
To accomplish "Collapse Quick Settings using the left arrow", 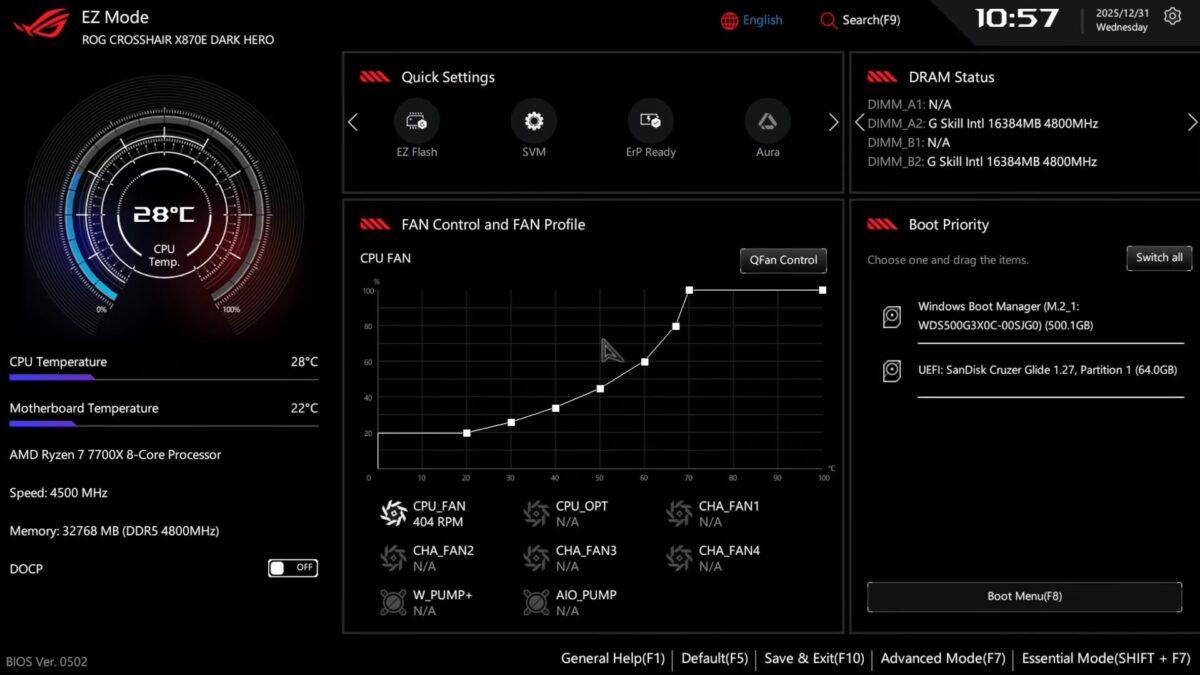I will pyautogui.click(x=352, y=121).
